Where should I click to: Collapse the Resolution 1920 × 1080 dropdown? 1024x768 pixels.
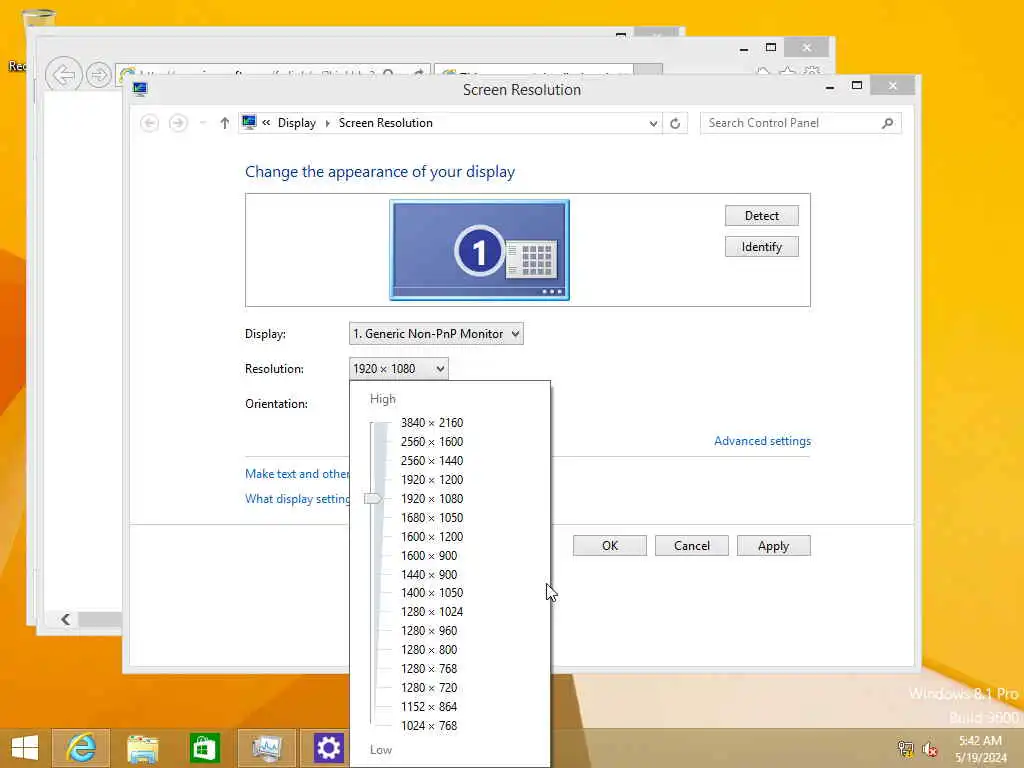(398, 369)
